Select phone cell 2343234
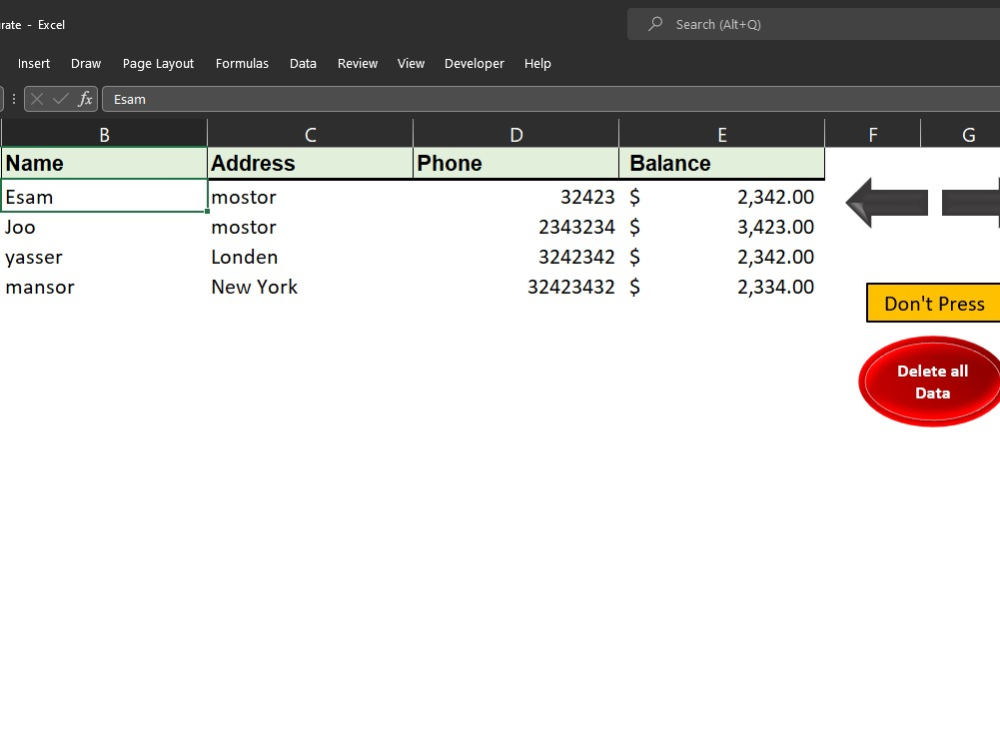1000x750 pixels. [516, 227]
